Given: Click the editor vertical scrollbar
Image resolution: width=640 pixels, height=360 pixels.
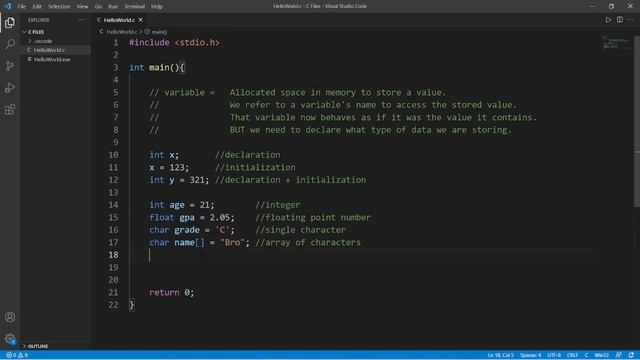Looking at the screenshot, I should coord(637,122).
